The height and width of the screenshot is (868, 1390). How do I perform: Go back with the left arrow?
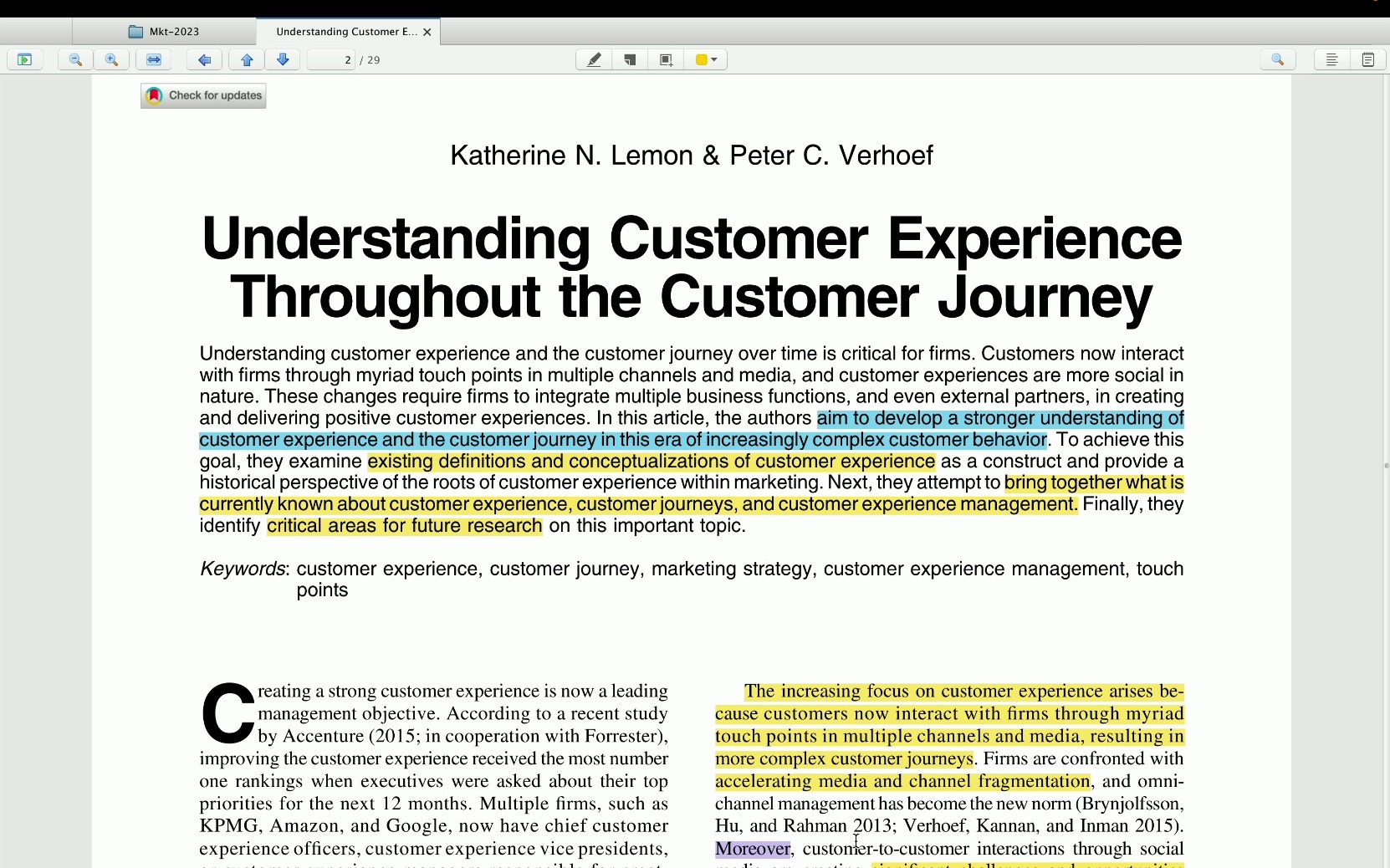(x=204, y=59)
